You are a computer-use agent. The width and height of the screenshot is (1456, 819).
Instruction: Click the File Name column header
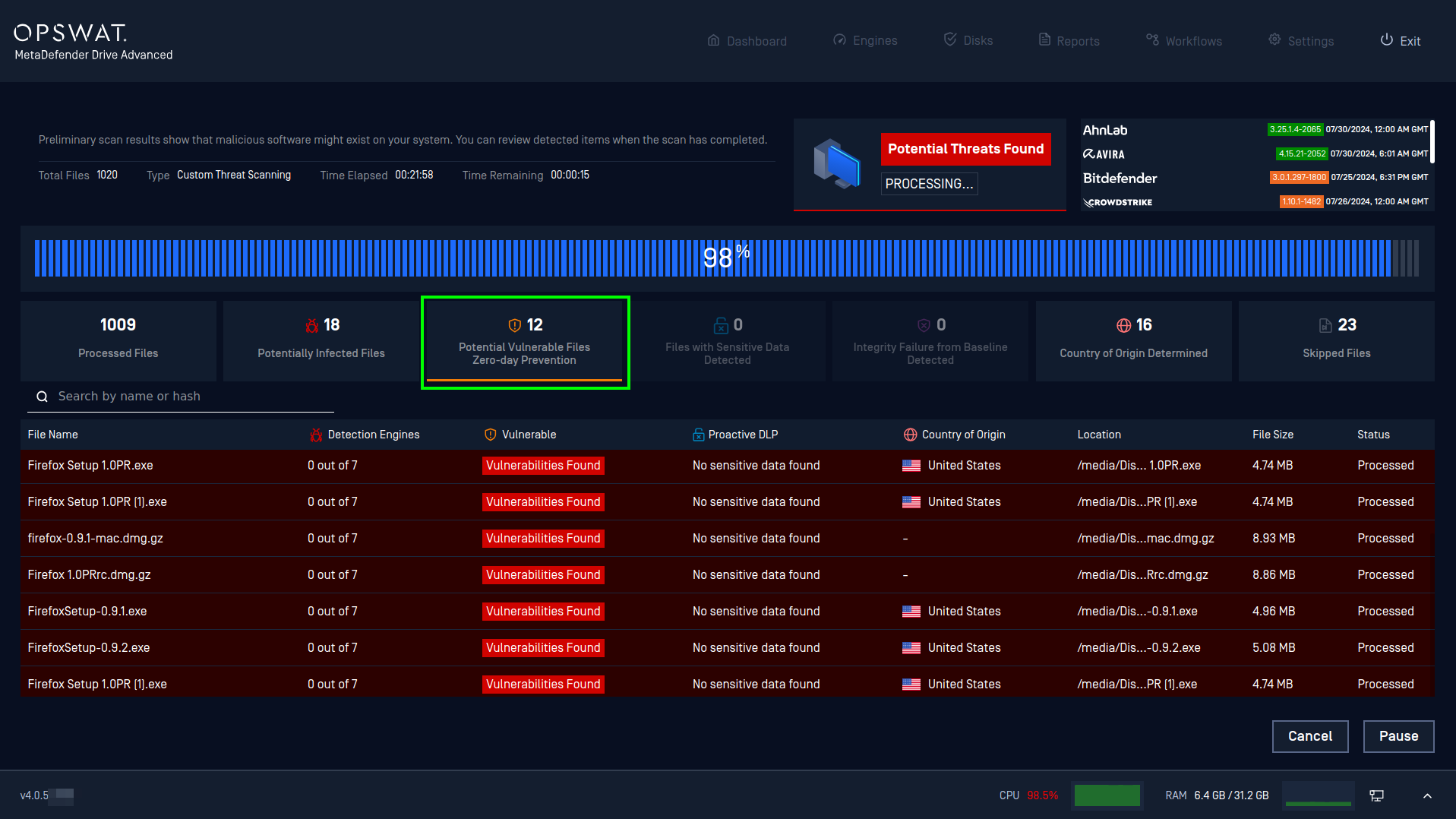53,435
